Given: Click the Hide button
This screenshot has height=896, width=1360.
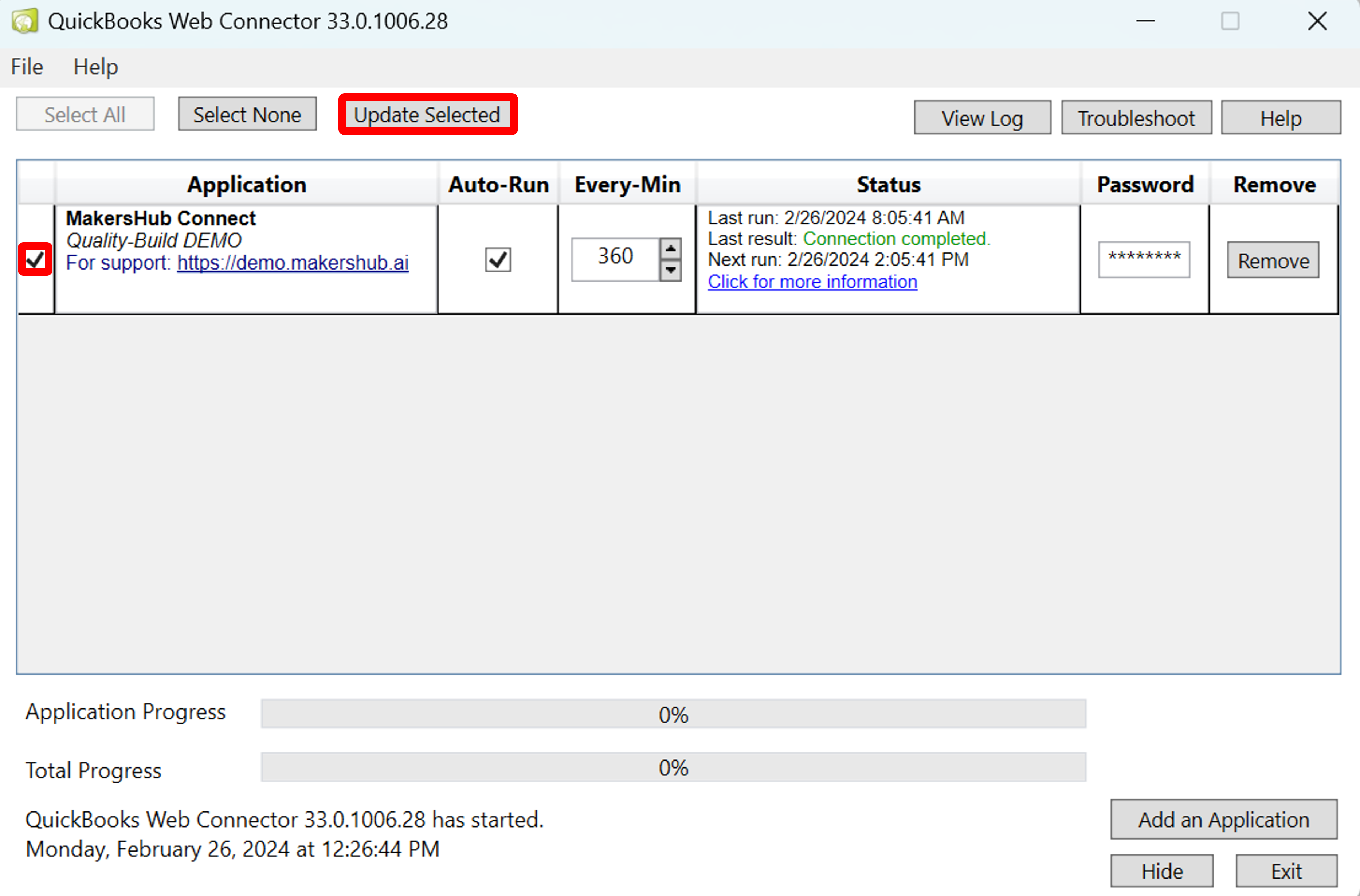Looking at the screenshot, I should 1162,870.
